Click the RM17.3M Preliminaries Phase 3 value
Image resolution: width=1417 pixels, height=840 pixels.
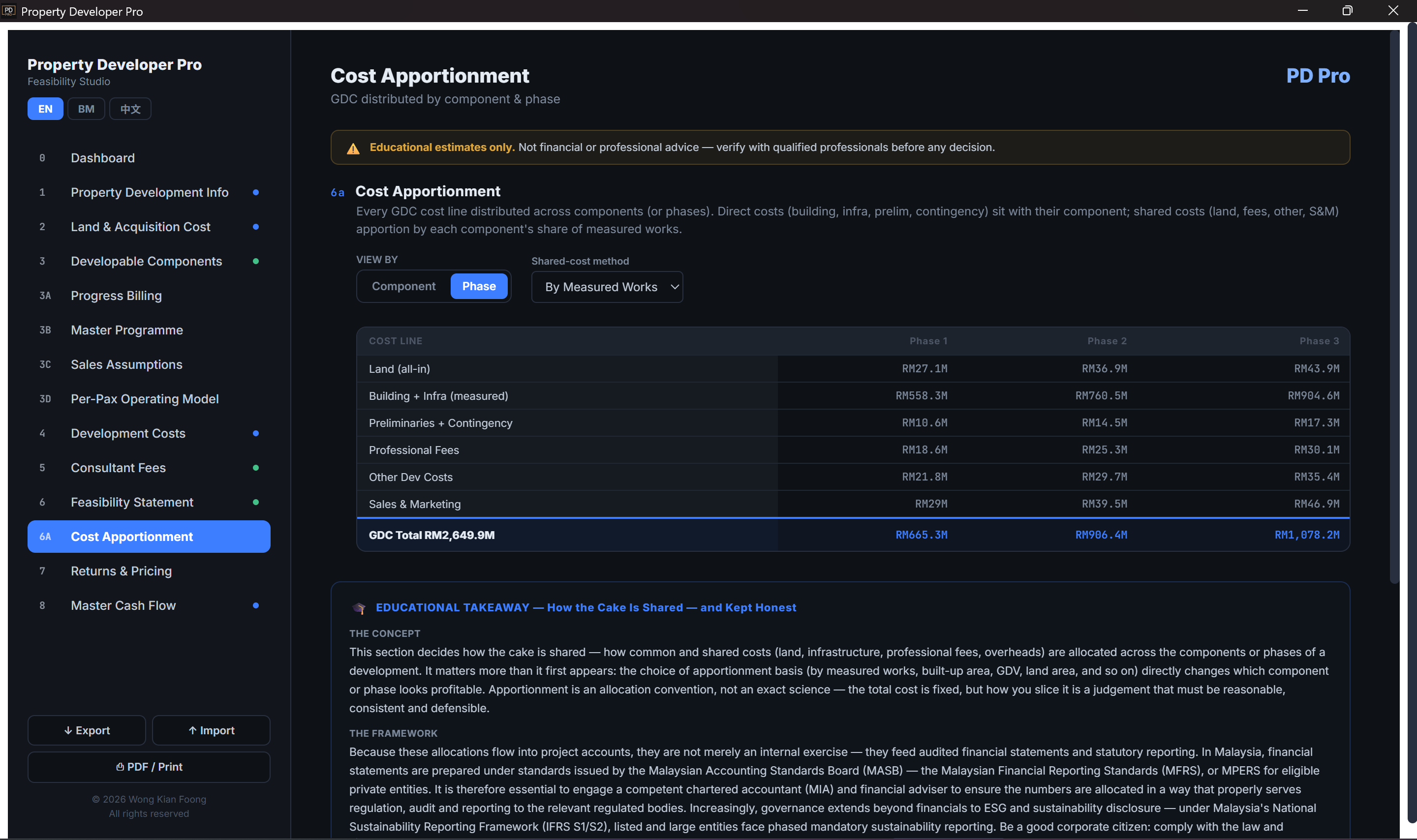[x=1317, y=423]
